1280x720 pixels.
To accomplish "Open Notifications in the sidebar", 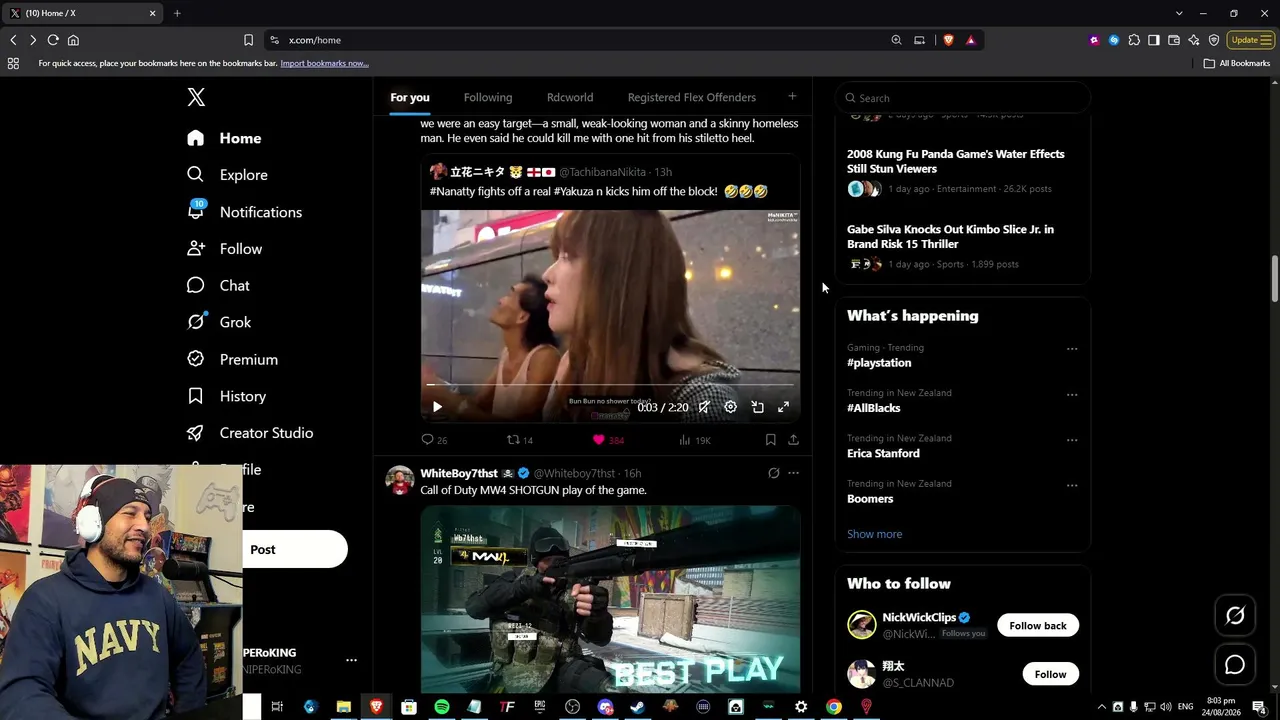I will point(244,212).
